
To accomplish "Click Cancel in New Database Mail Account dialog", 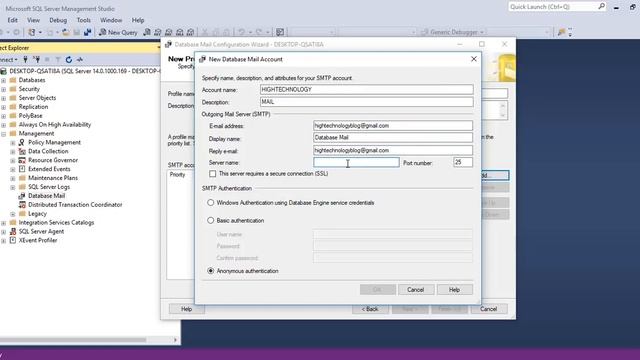I will [x=416, y=290].
